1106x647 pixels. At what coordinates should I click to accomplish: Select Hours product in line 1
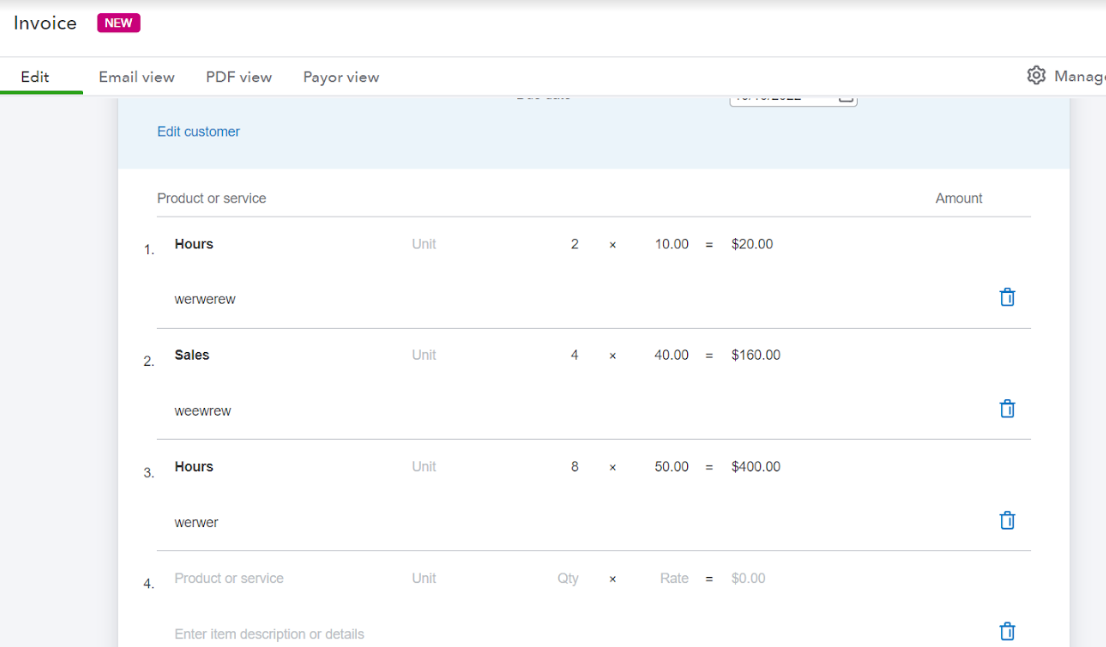pos(194,244)
